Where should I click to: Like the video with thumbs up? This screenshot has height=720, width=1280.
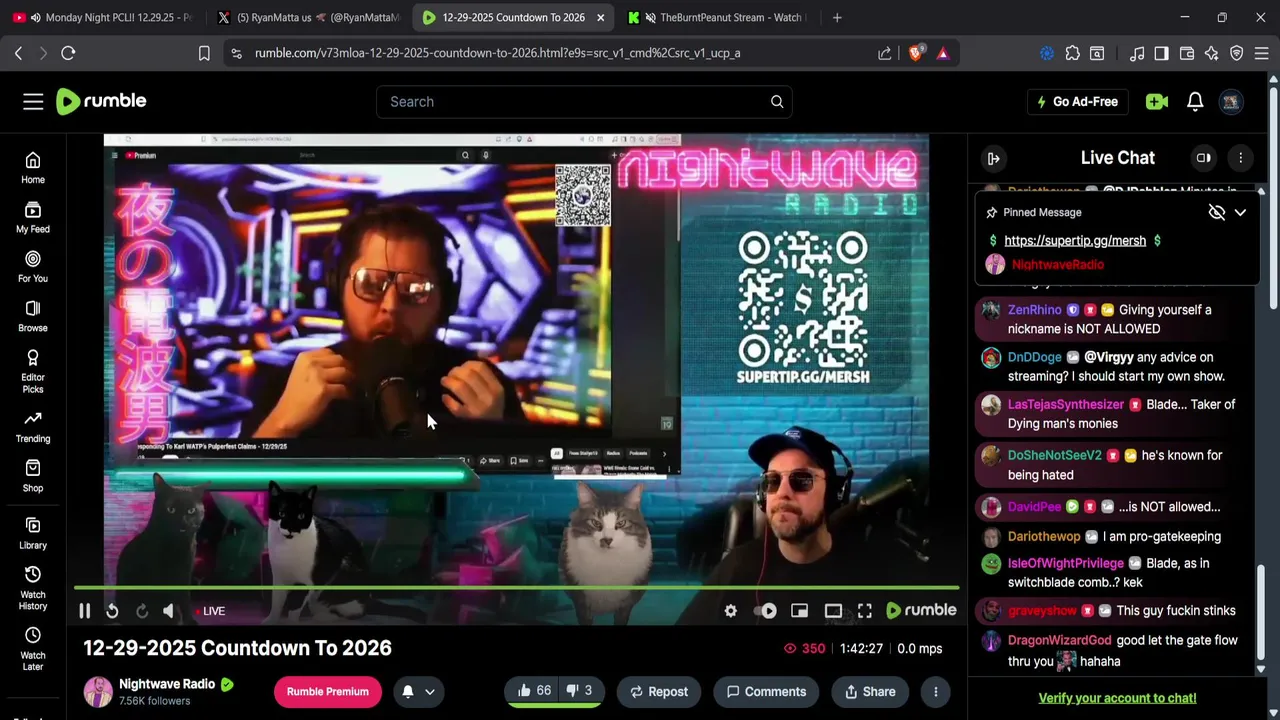534,691
